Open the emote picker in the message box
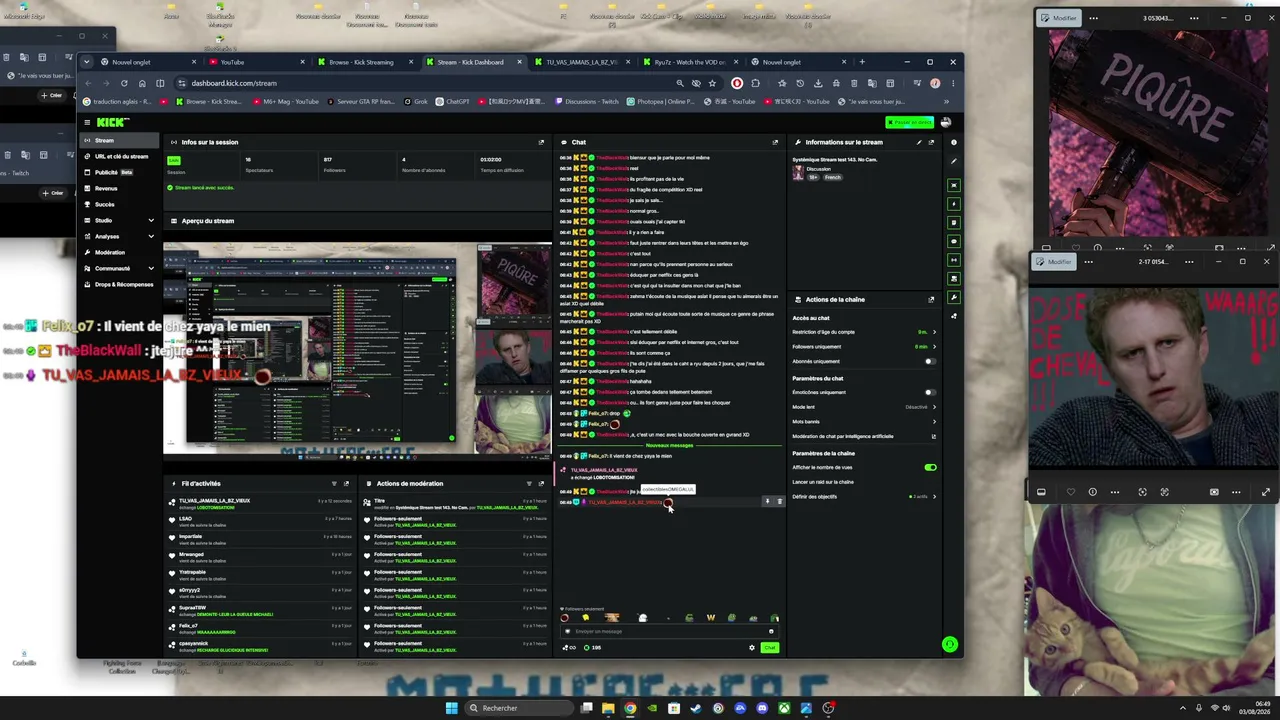The height and width of the screenshot is (720, 1280). click(771, 631)
